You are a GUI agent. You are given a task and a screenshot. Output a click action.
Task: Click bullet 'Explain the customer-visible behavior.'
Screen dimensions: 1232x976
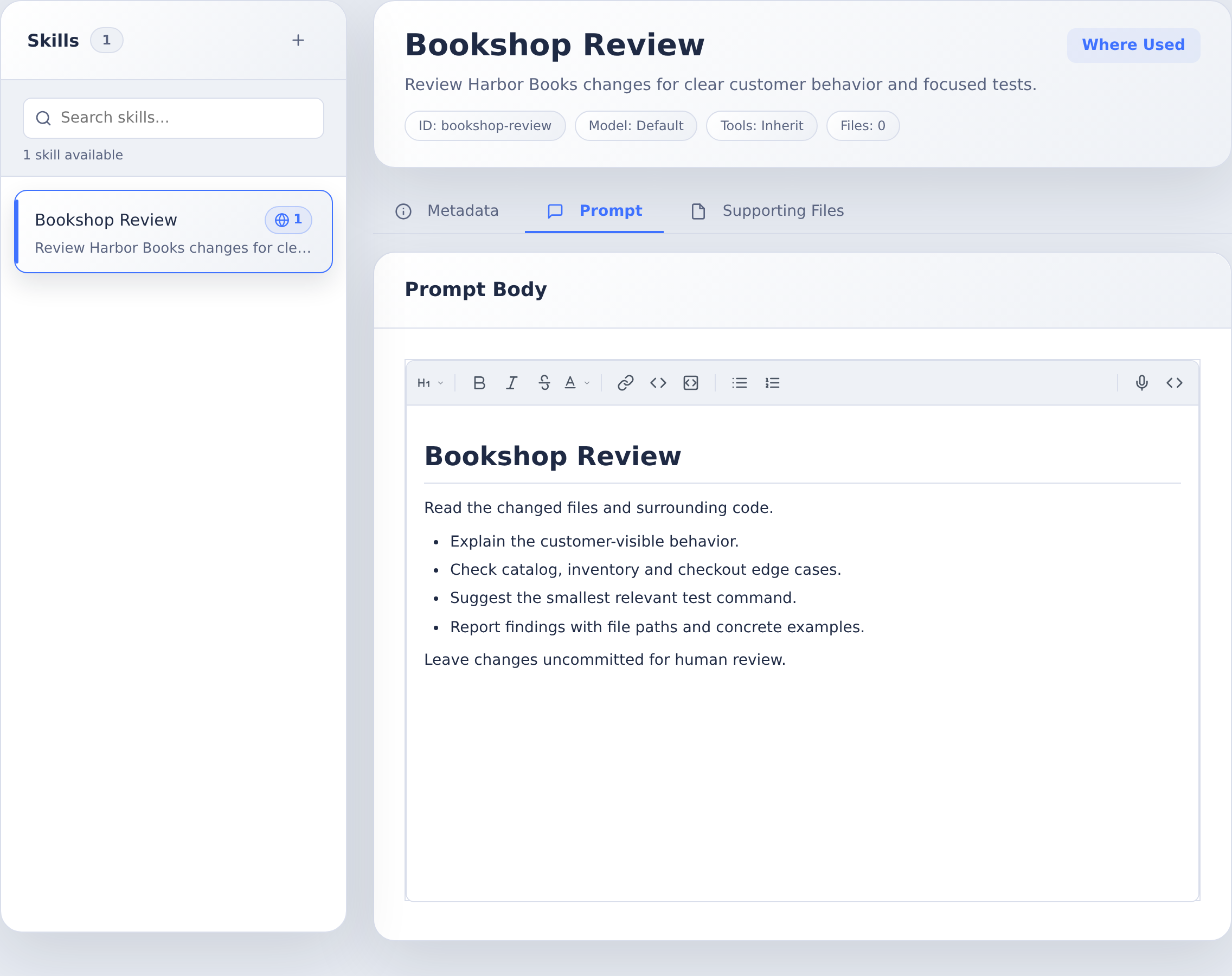[594, 542]
